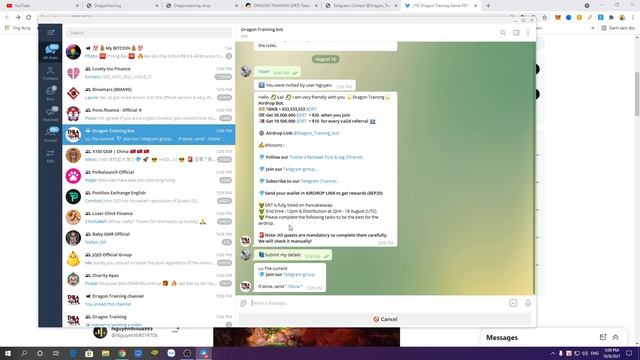Open the Telegram main menu icon
The width and height of the screenshot is (640, 360).
coord(50,32)
